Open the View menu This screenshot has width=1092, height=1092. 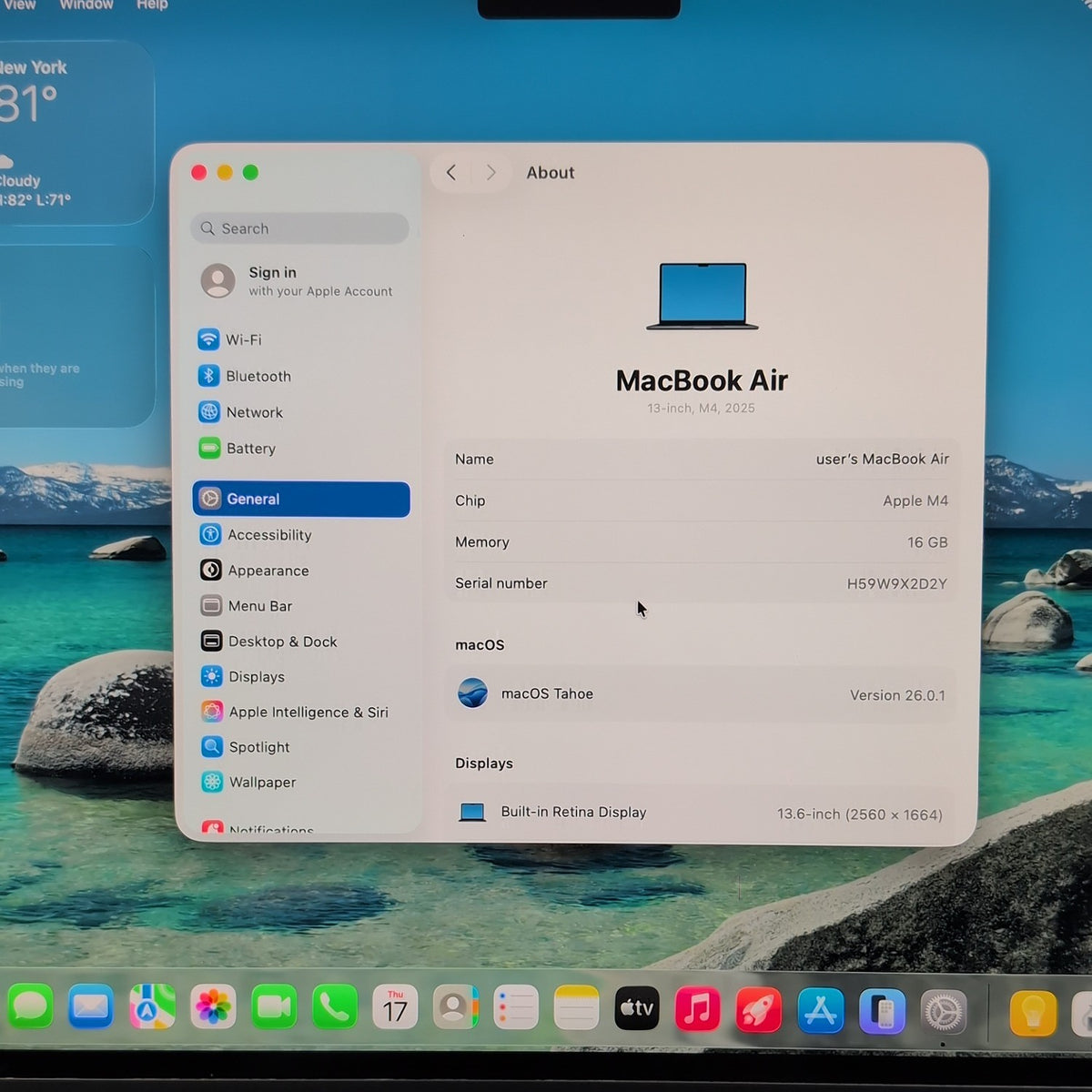[x=19, y=5]
